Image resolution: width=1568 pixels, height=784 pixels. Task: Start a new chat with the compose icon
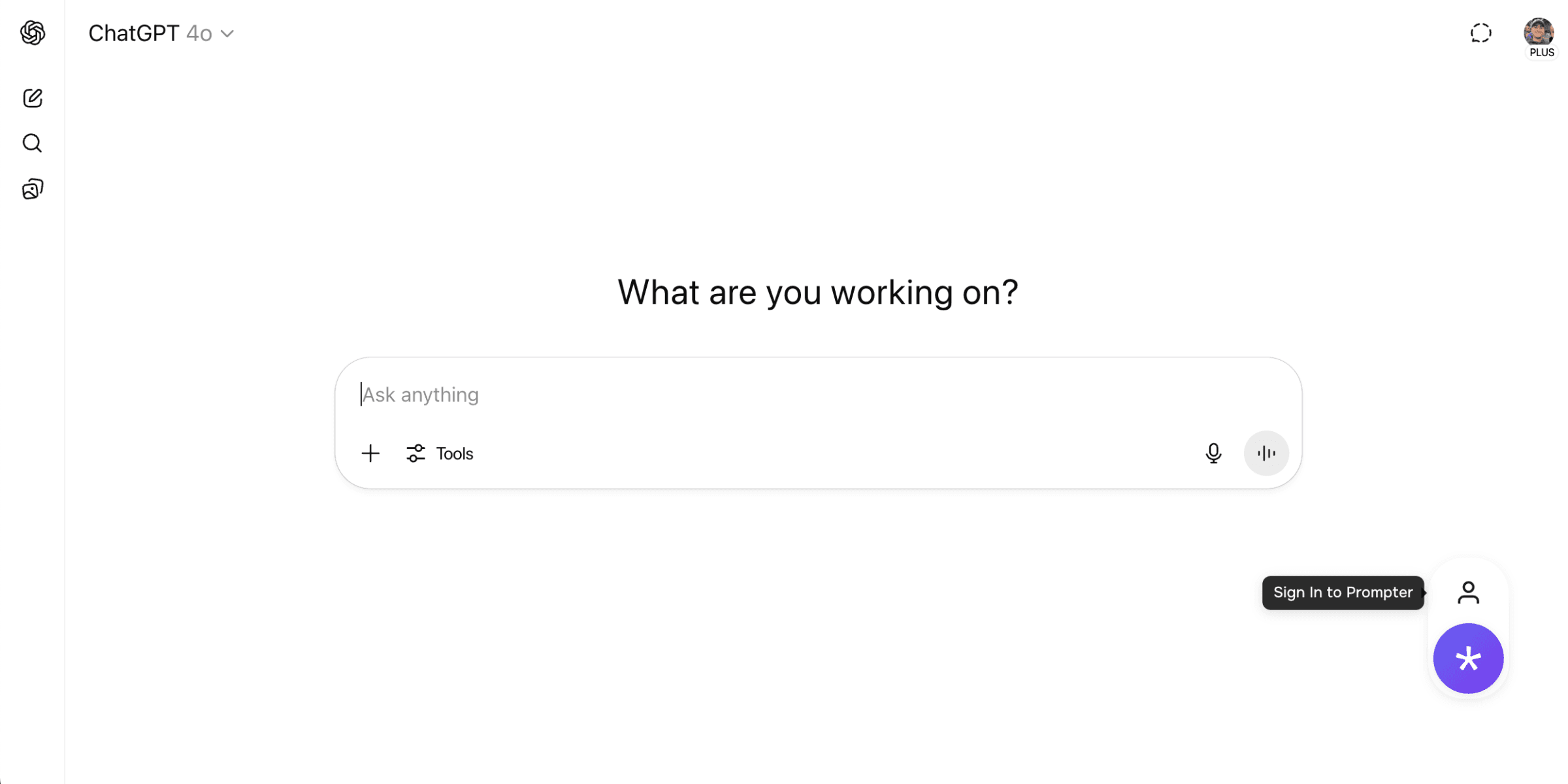[x=33, y=98]
